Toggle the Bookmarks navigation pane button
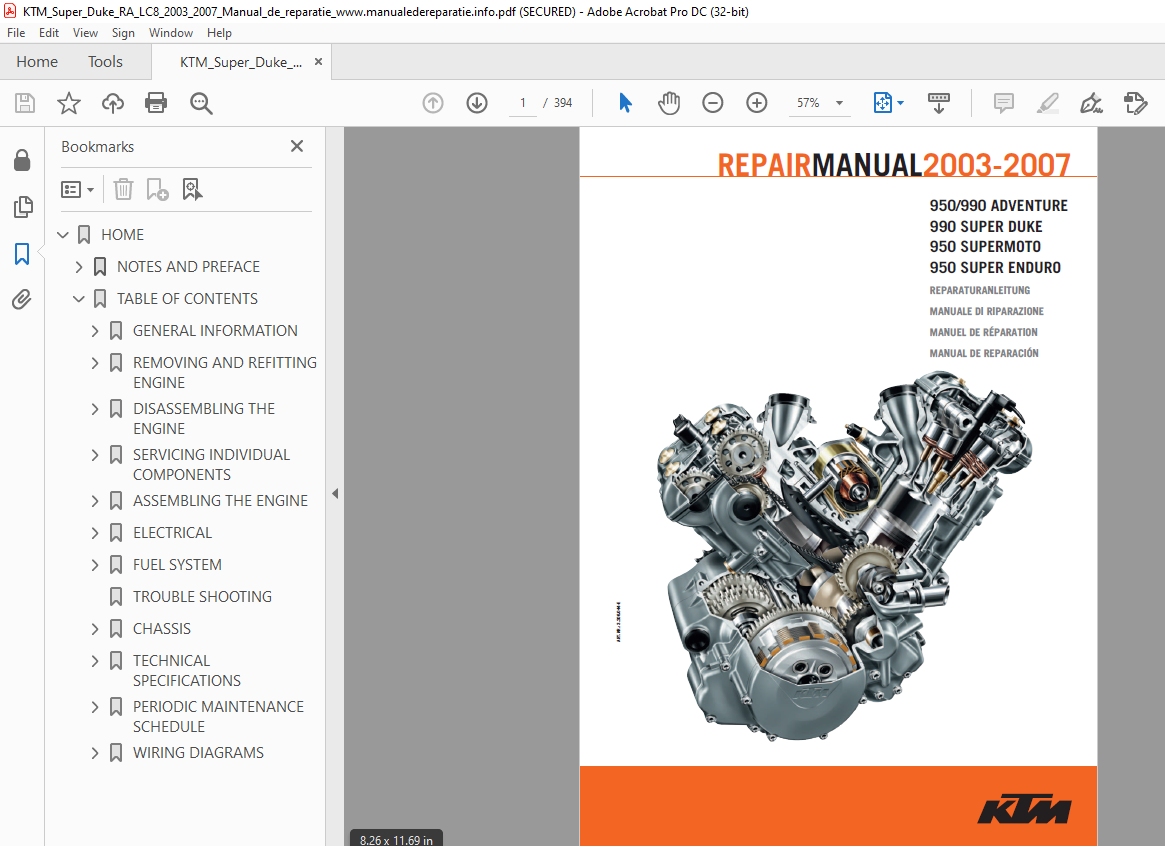This screenshot has width=1165, height=846. (22, 254)
